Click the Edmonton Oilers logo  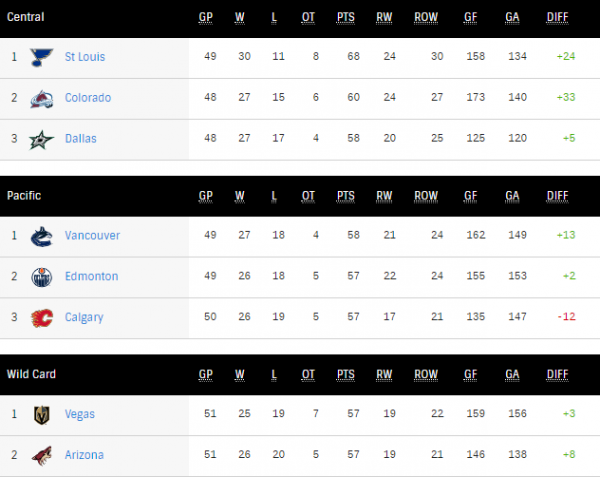click(41, 276)
